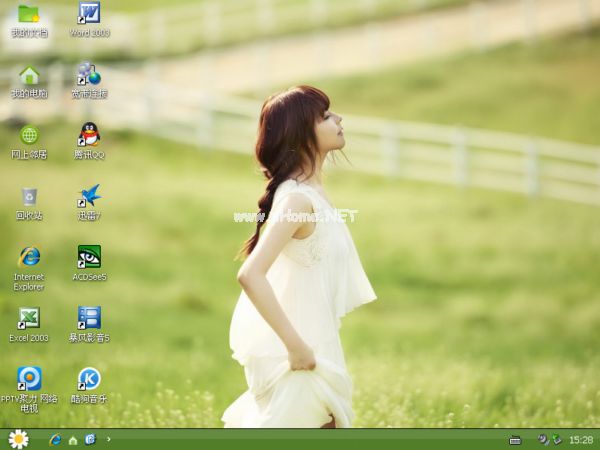This screenshot has width=600, height=450.
Task: Click the keyboard input method tray icon
Action: [x=515, y=440]
